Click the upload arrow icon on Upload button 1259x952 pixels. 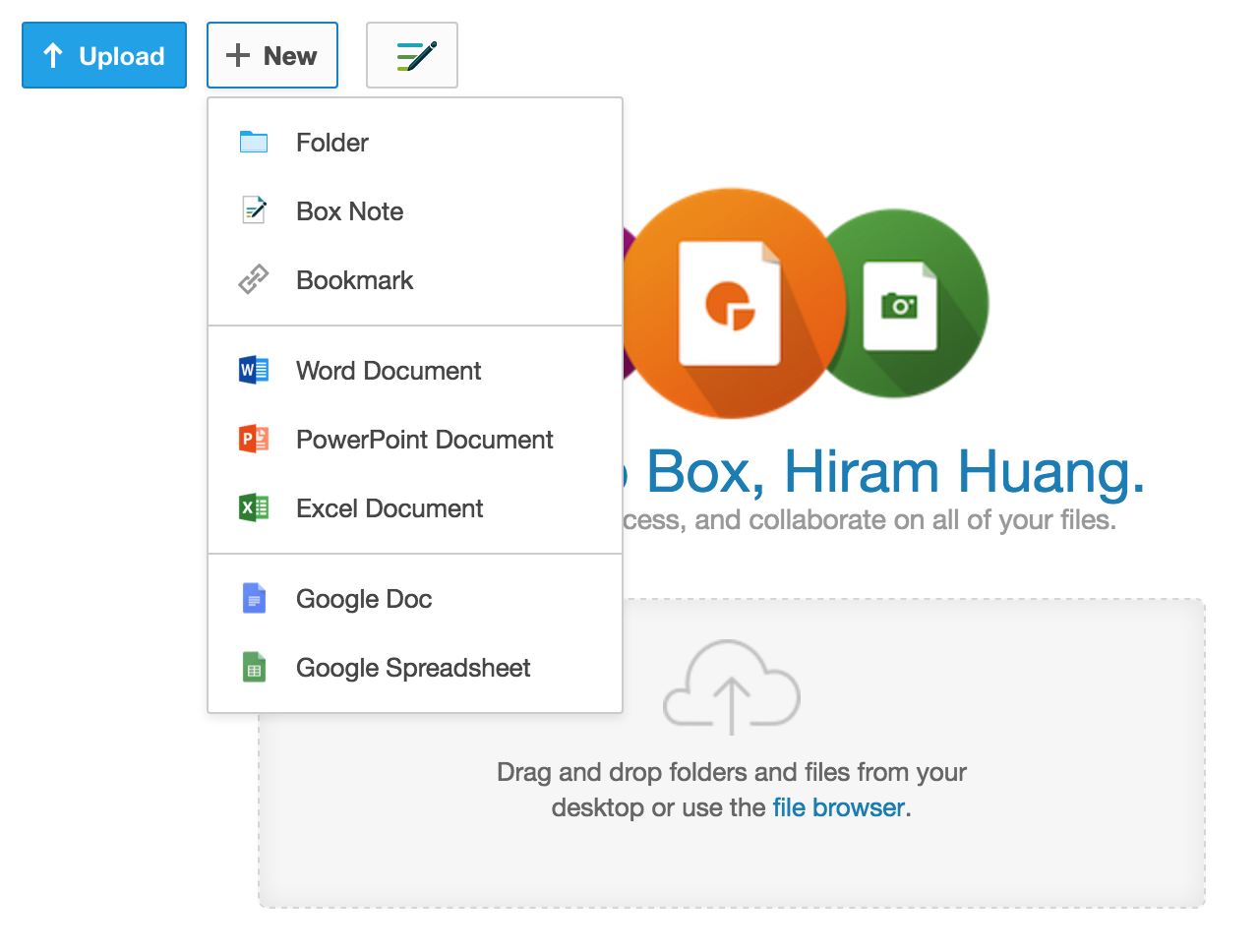tap(54, 56)
